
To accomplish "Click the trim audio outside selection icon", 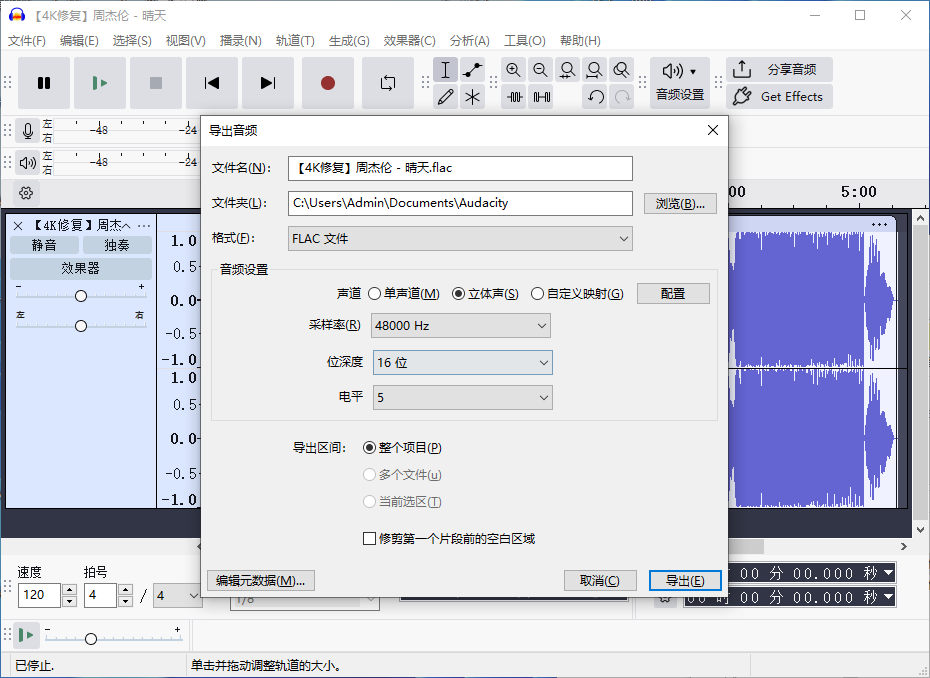I will pos(513,97).
